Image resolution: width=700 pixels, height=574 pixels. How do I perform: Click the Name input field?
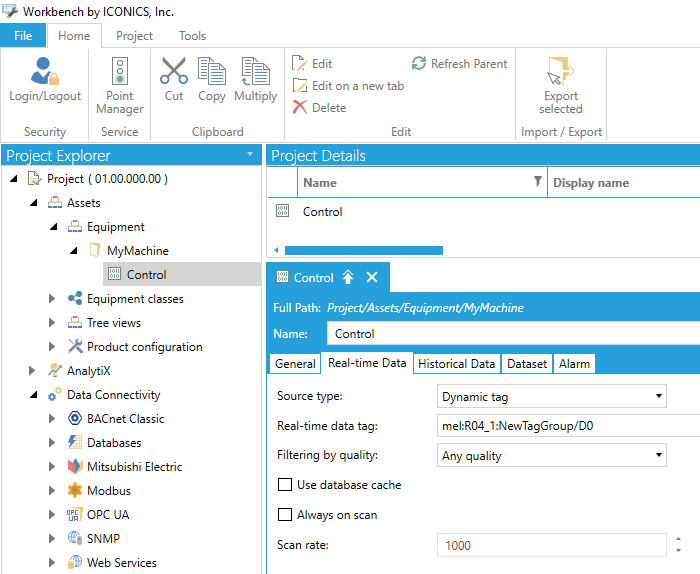(x=513, y=333)
